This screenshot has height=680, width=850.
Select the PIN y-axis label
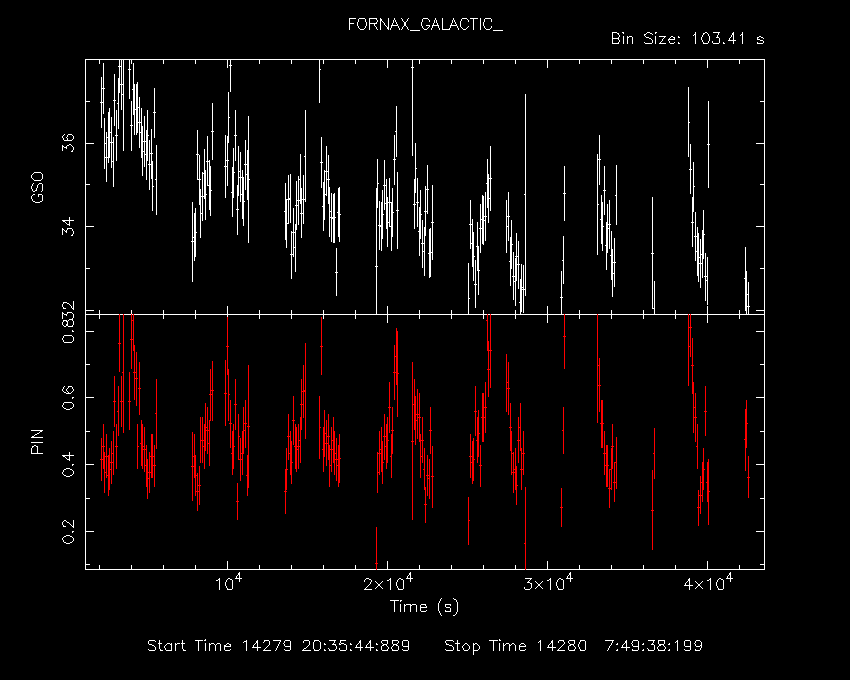37,441
